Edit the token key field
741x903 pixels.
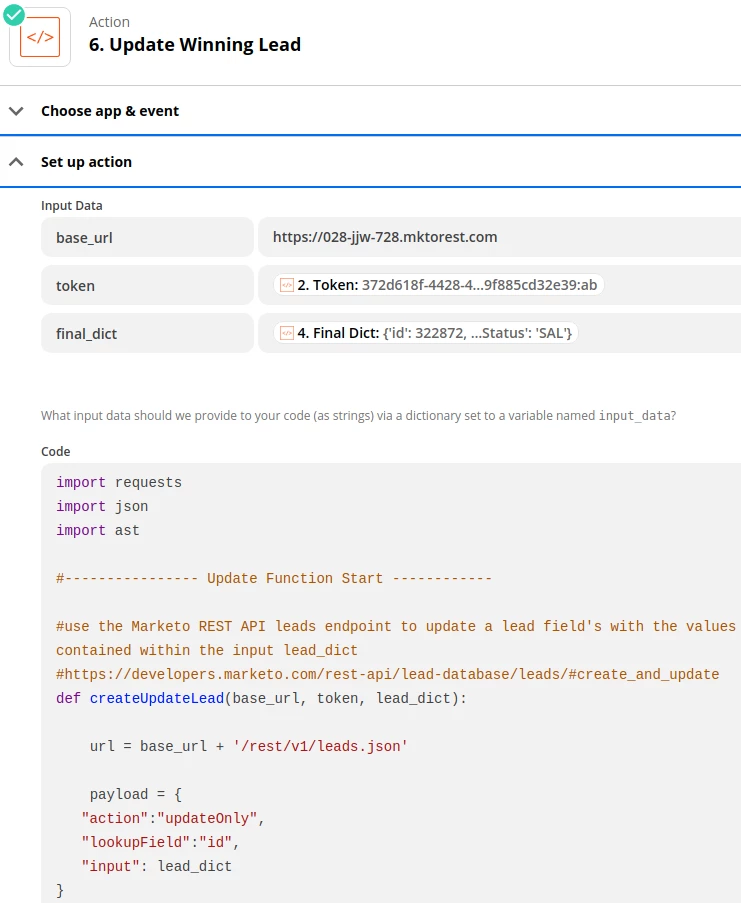(x=147, y=285)
